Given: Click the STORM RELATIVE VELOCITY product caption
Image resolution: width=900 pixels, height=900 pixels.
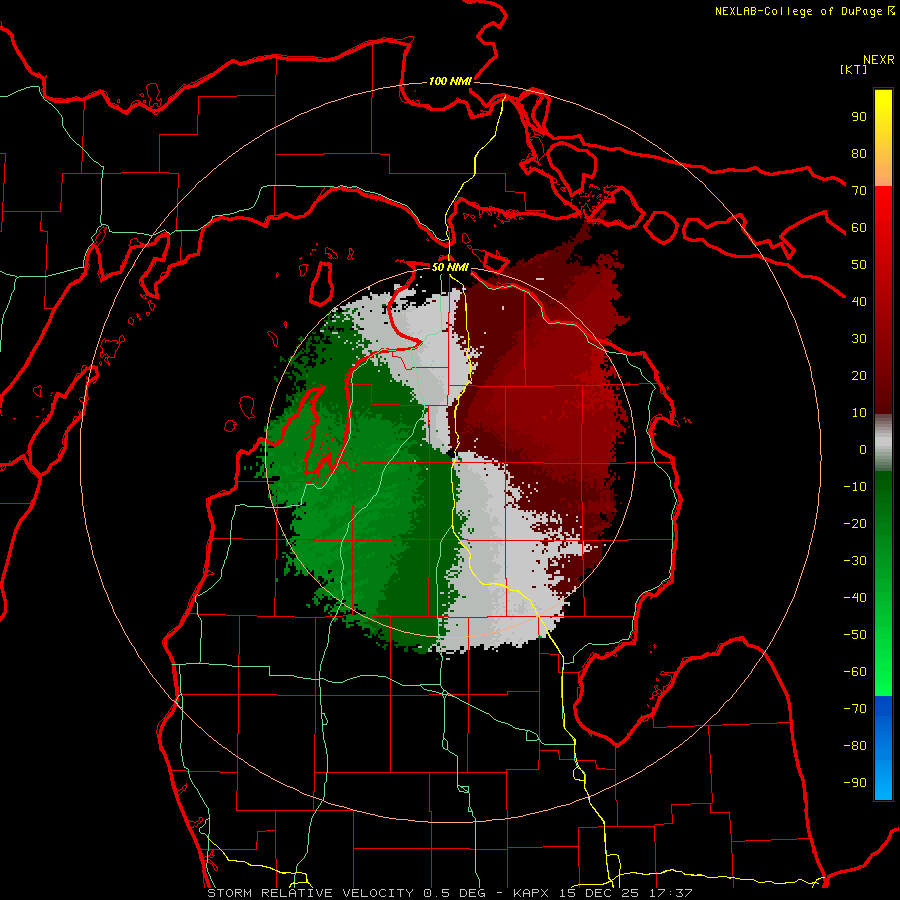Looking at the screenshot, I should (x=449, y=893).
